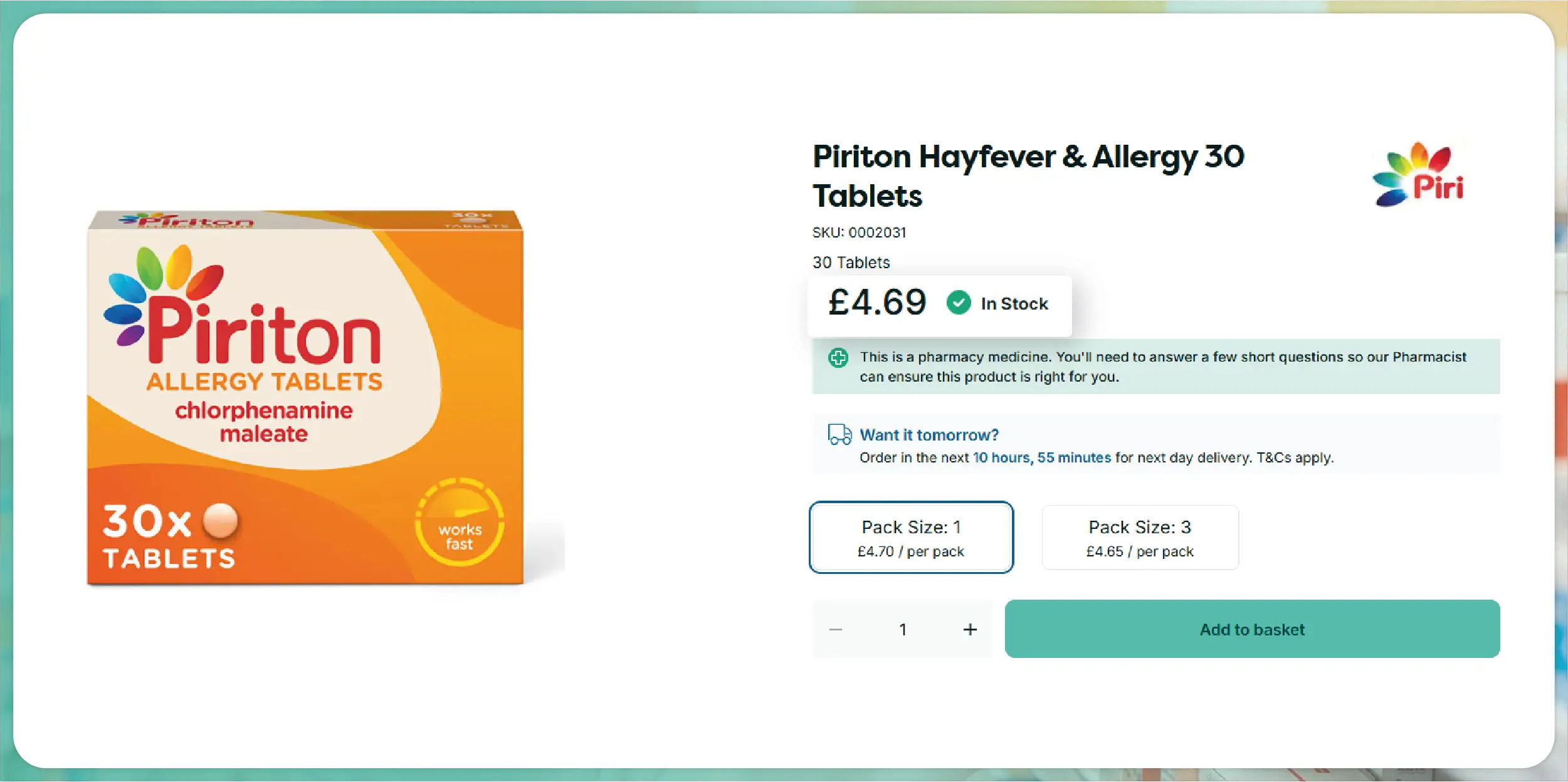Open the Piriton product box image
Image resolution: width=1568 pixels, height=782 pixels.
[x=305, y=398]
